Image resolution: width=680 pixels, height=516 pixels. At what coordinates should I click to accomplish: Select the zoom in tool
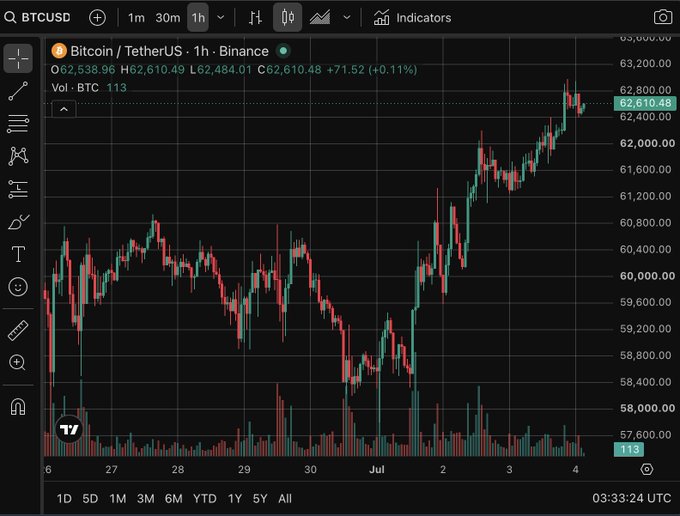pyautogui.click(x=18, y=363)
